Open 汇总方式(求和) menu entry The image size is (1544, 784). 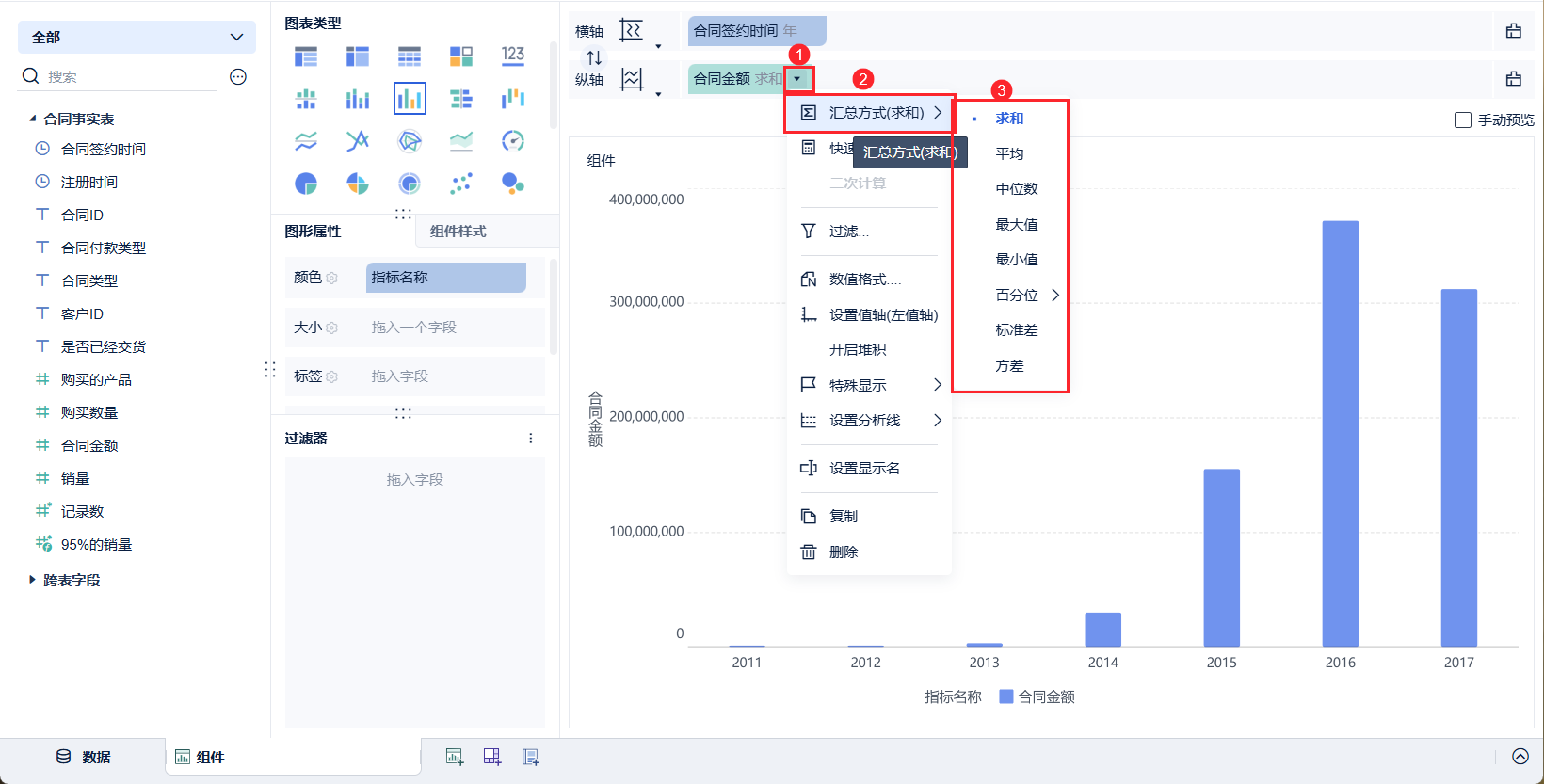pyautogui.click(x=870, y=113)
